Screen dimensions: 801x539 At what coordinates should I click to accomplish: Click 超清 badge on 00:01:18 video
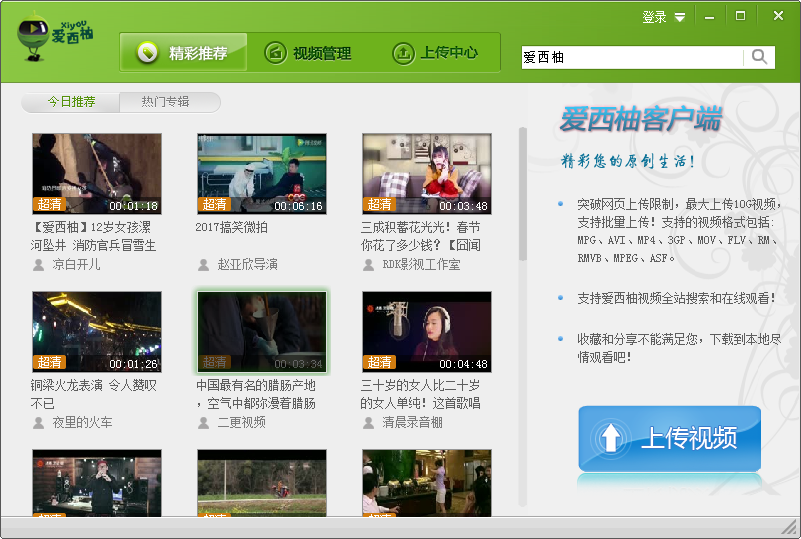(50, 204)
